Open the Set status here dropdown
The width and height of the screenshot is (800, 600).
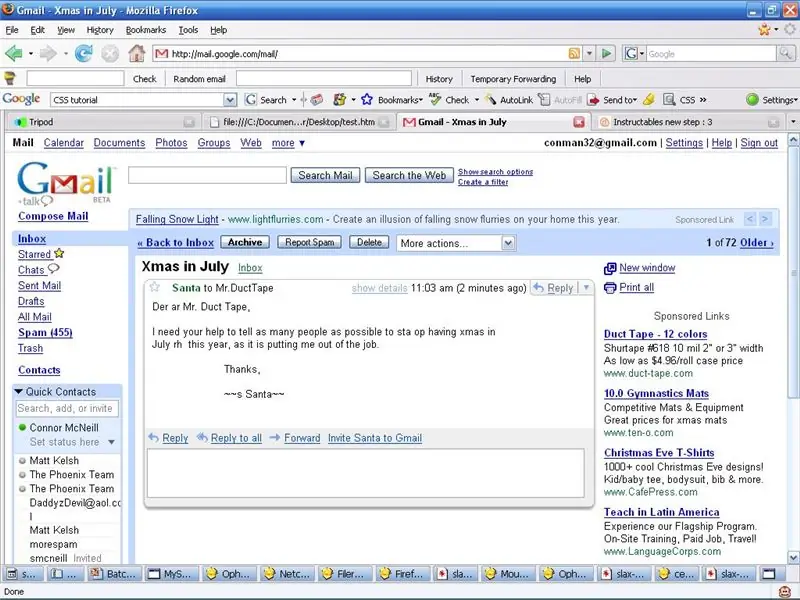(111, 442)
